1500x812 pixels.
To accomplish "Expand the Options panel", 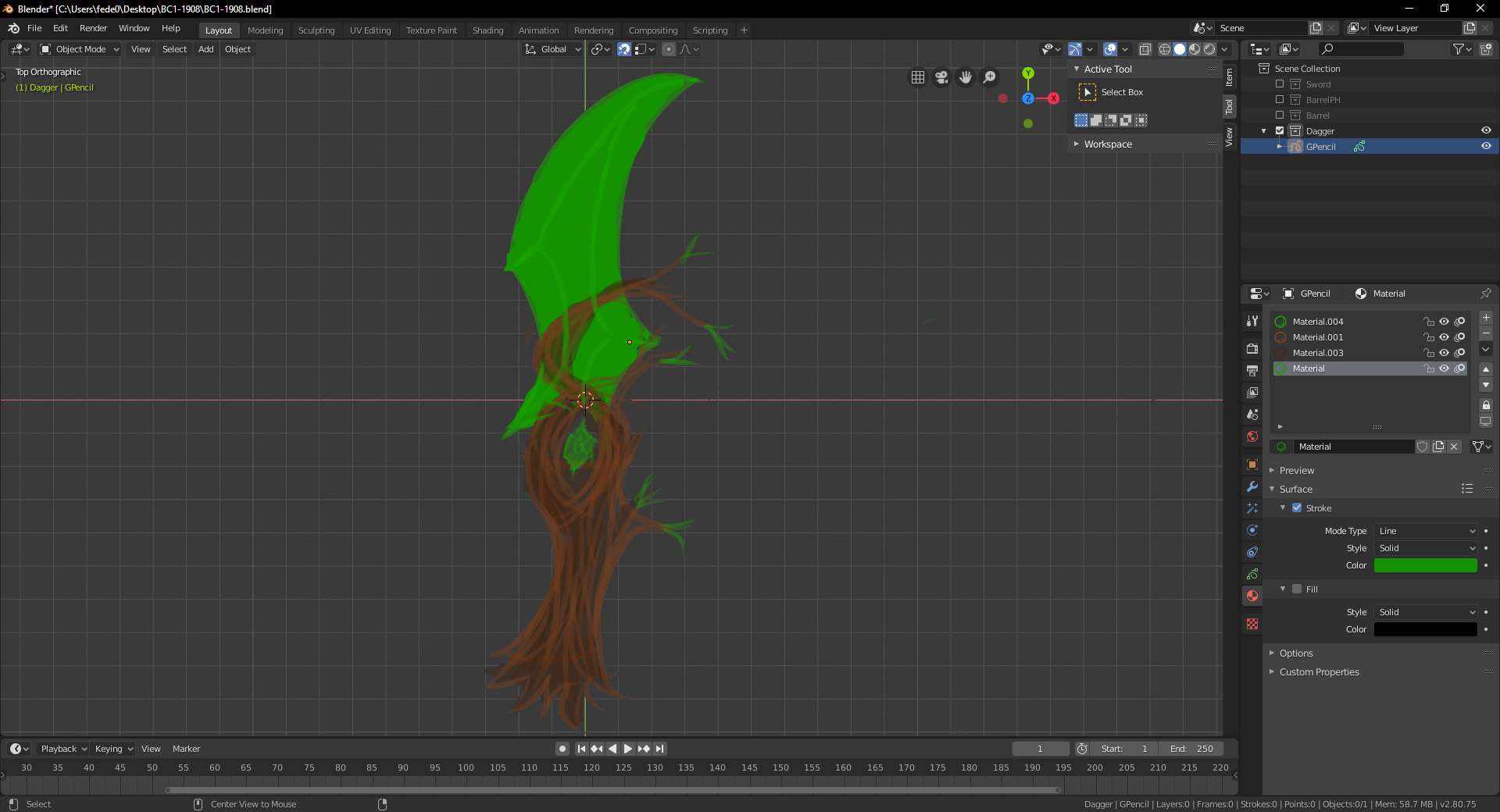I will (x=1296, y=654).
